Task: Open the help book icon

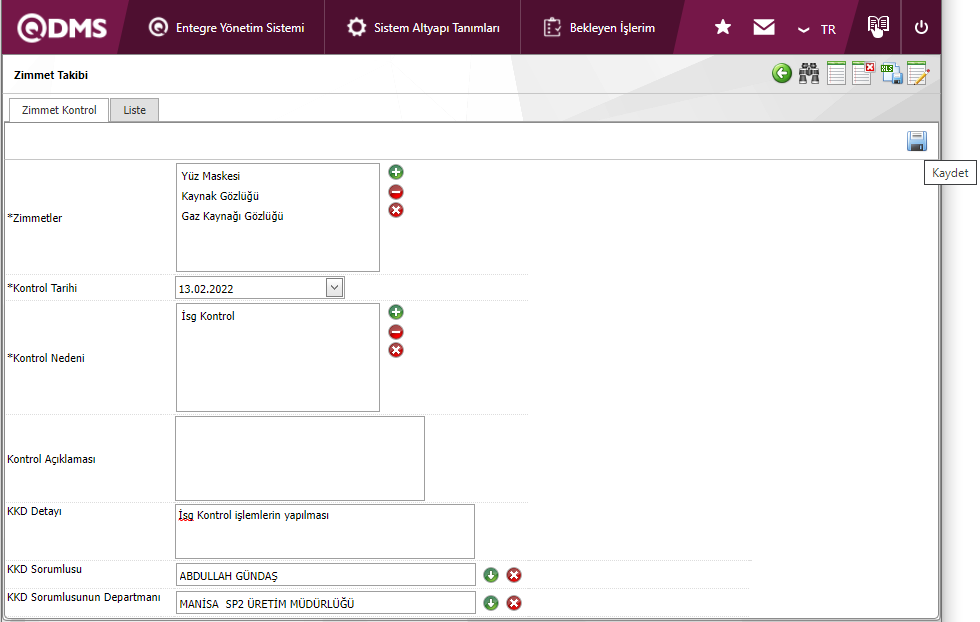Action: point(878,26)
